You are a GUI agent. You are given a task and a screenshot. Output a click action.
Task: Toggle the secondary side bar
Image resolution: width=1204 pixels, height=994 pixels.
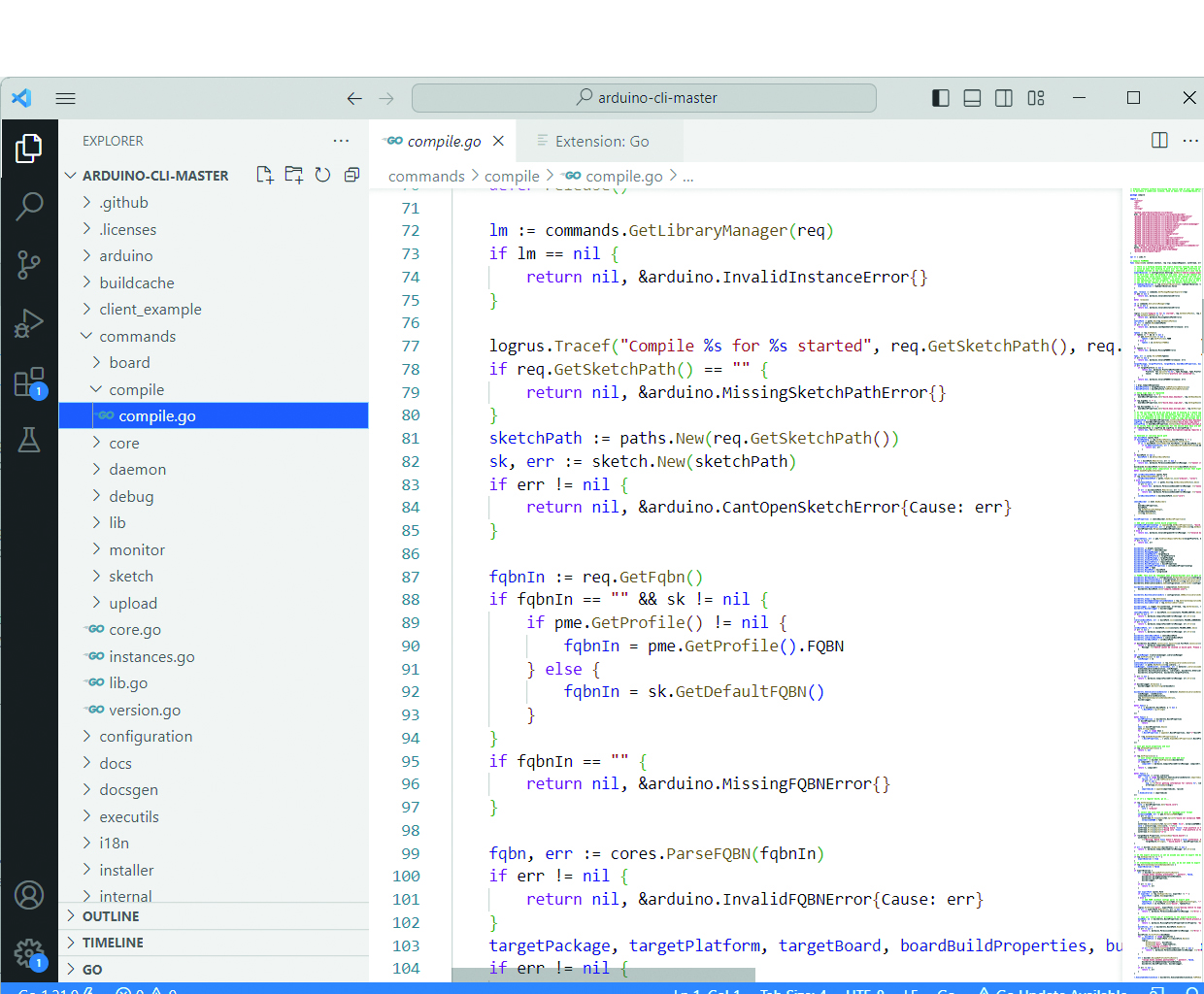[x=1004, y=98]
